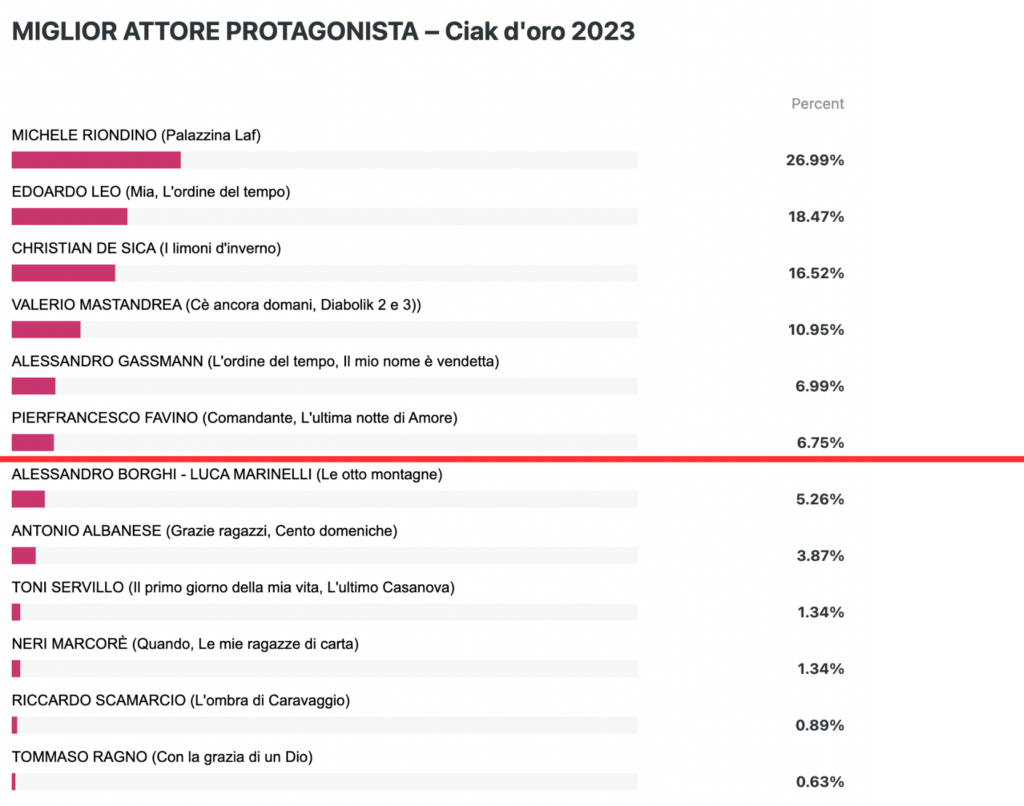Click the 0.63% percentage value
This screenshot has height=806, width=1024.
coord(820,781)
